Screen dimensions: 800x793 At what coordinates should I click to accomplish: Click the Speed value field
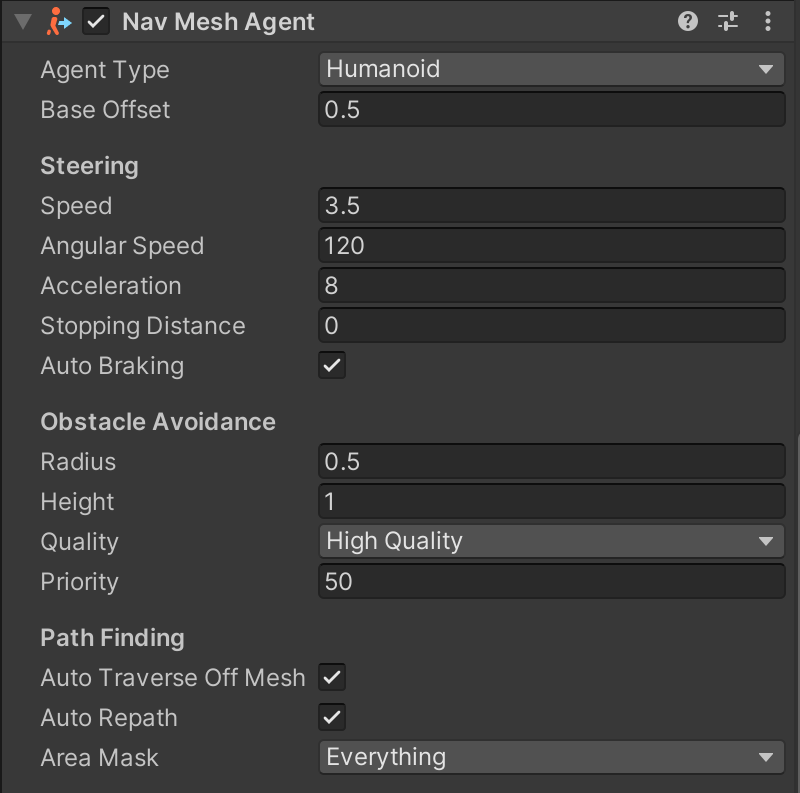click(x=552, y=205)
